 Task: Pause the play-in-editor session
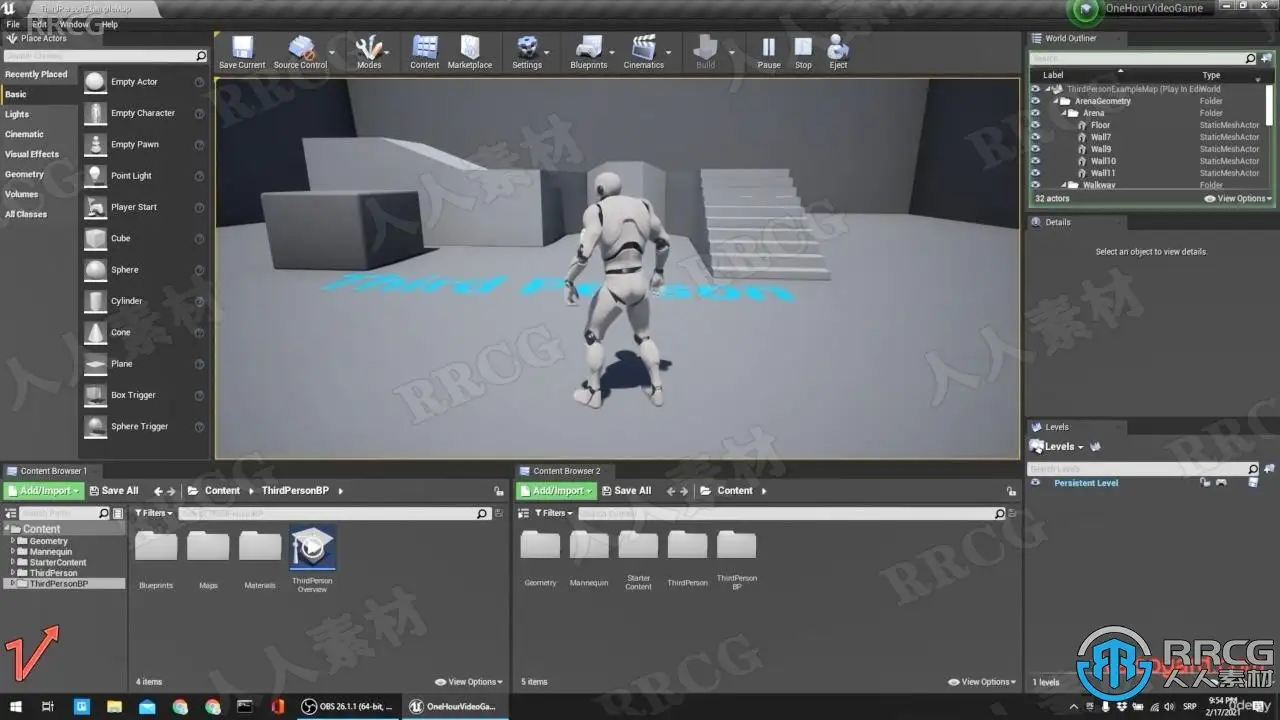point(769,52)
